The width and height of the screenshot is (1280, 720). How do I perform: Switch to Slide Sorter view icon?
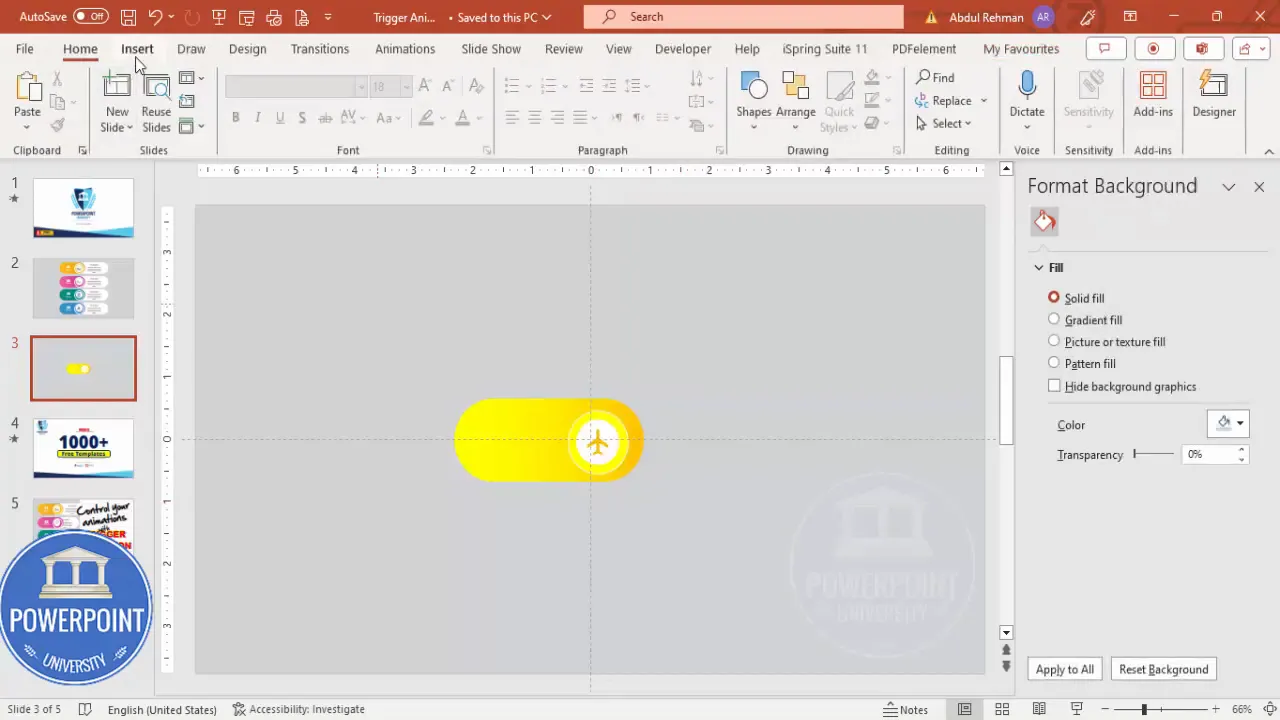pyautogui.click(x=1002, y=709)
